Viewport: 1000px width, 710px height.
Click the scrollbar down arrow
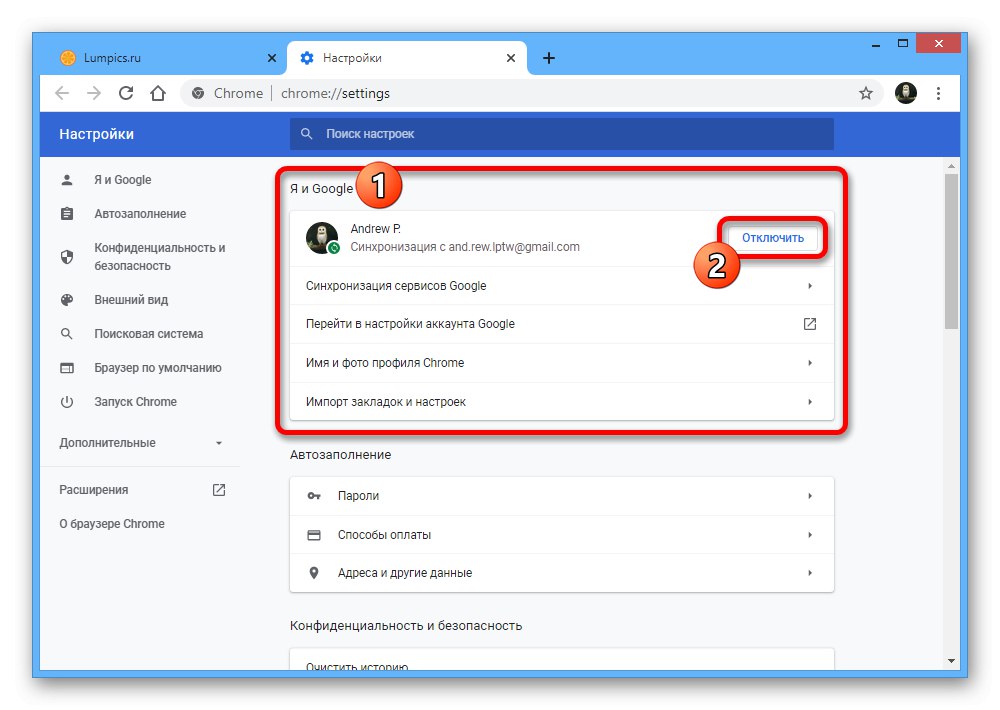pos(951,661)
